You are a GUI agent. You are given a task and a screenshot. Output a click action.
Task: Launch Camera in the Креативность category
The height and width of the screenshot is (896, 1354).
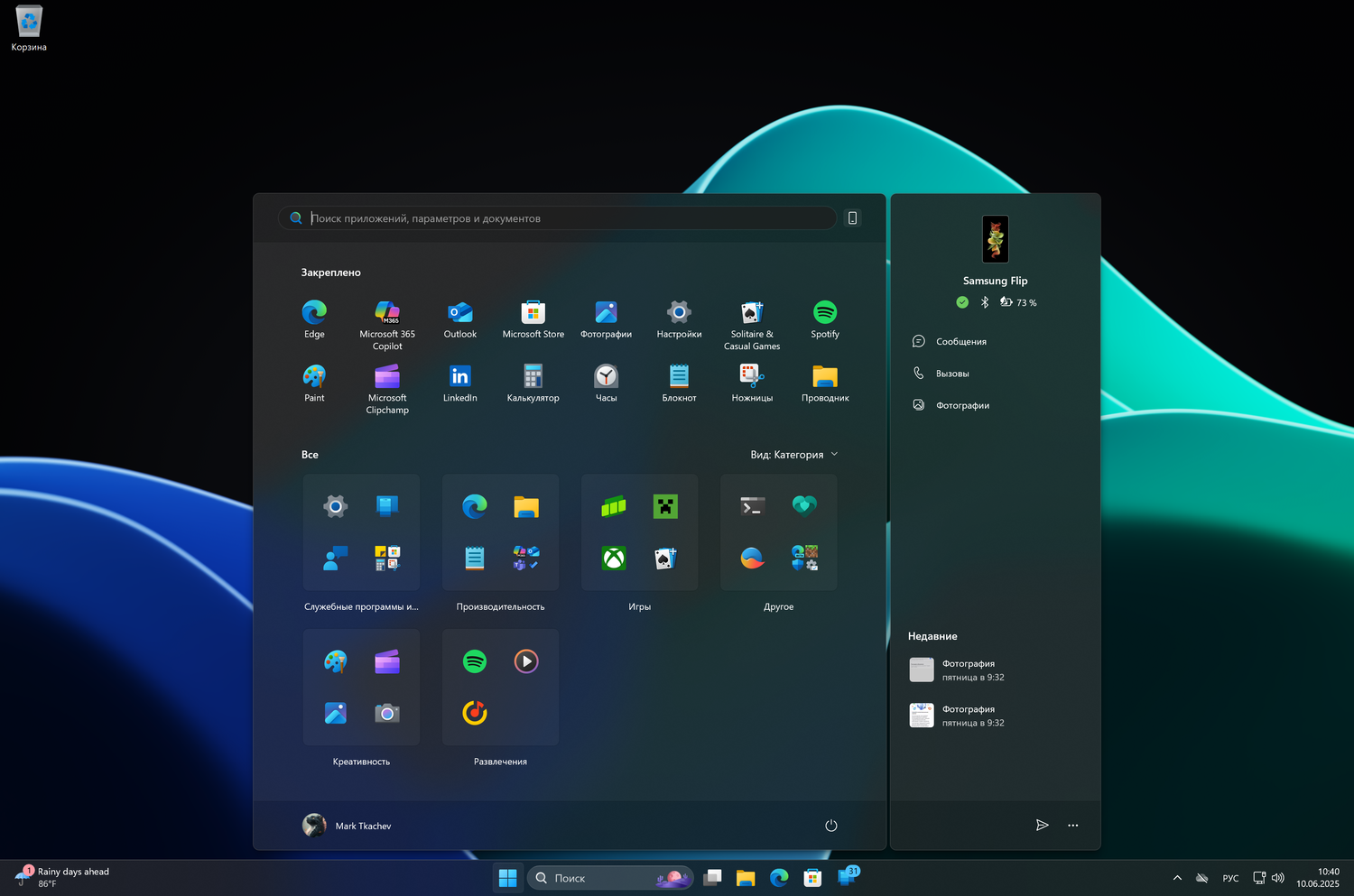[387, 714]
